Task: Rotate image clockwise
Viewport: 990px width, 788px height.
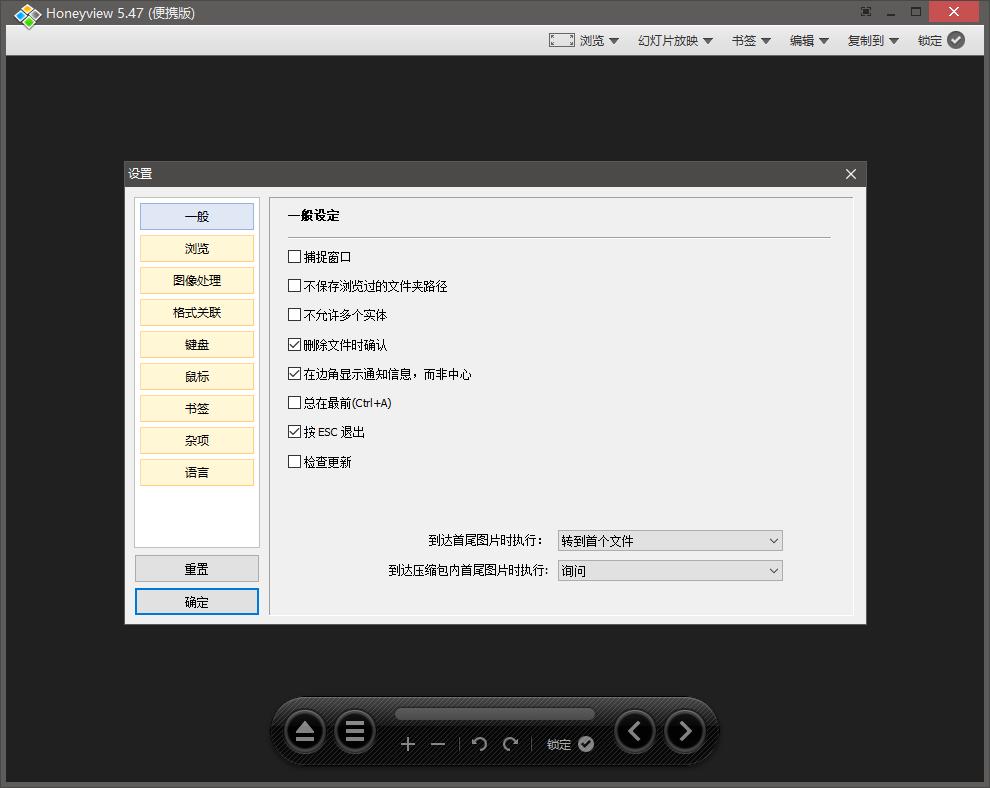Action: (x=509, y=744)
